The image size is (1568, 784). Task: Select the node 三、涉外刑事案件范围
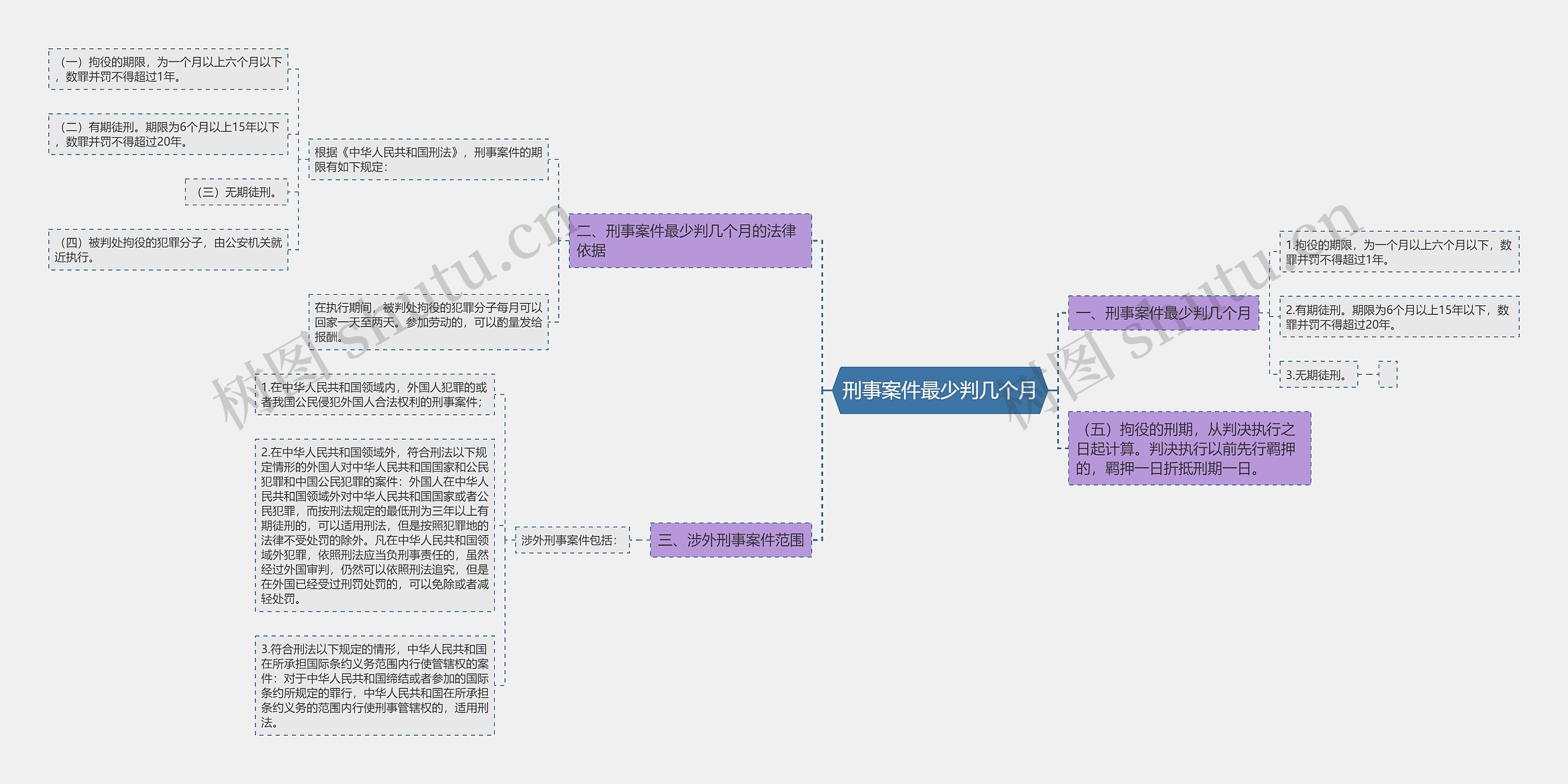[x=731, y=540]
